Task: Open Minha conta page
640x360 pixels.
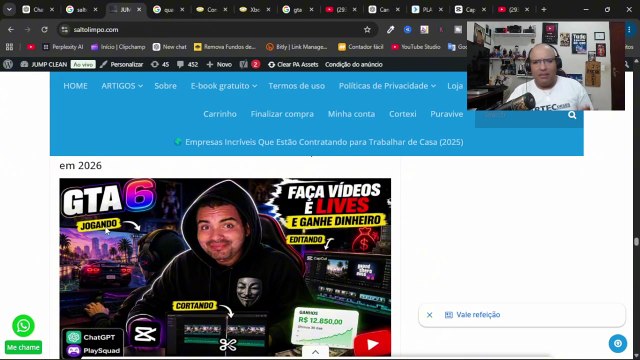Action: pyautogui.click(x=351, y=114)
